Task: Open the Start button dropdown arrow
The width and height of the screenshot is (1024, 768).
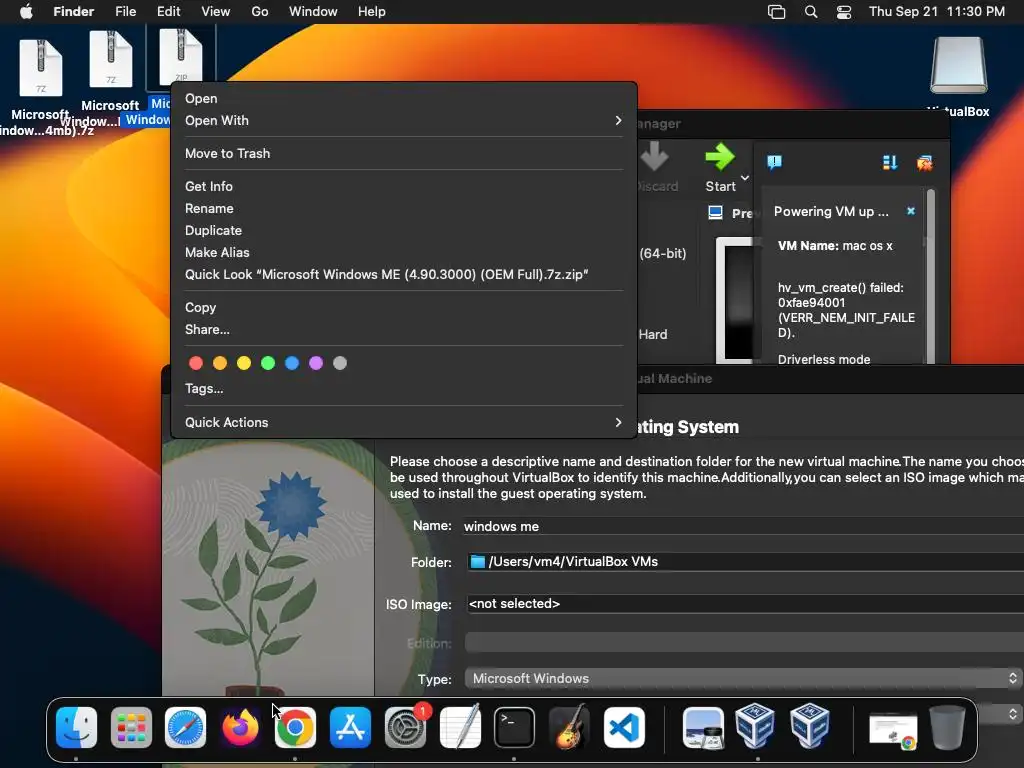Action: pyautogui.click(x=744, y=178)
